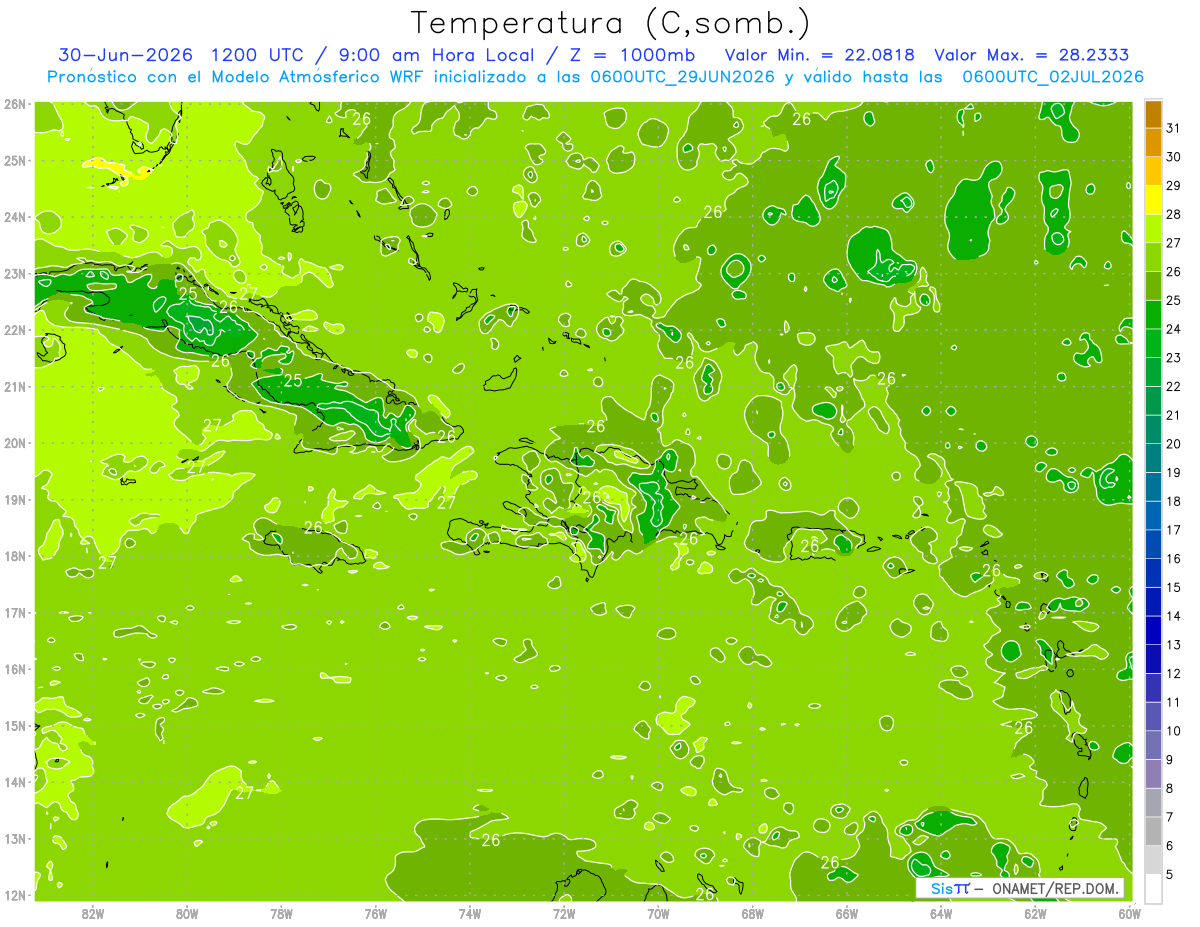Pick the top legend color above 31
The width and height of the screenshot is (1200, 927).
click(x=1153, y=114)
